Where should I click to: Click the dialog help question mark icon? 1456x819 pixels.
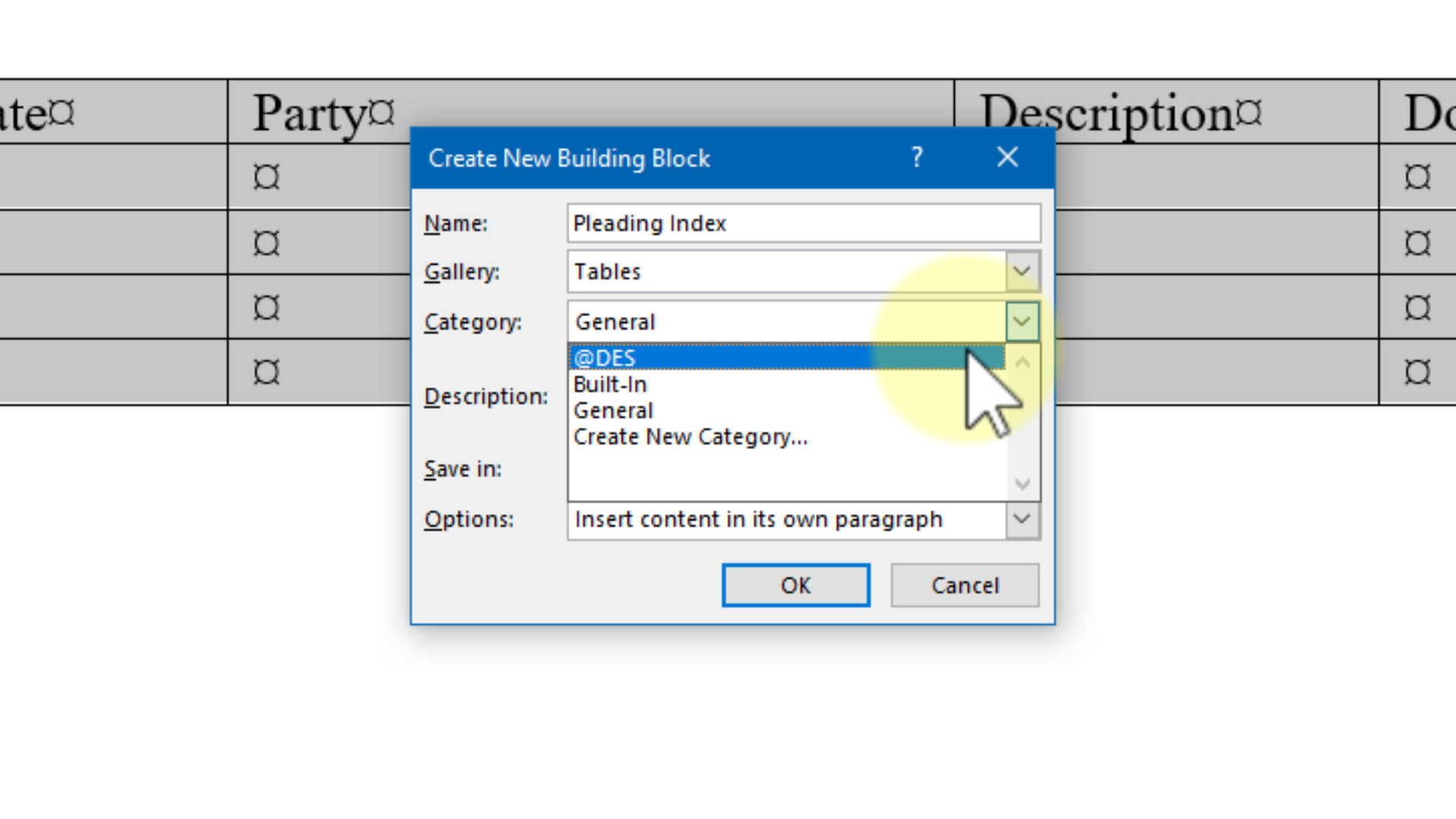917,157
